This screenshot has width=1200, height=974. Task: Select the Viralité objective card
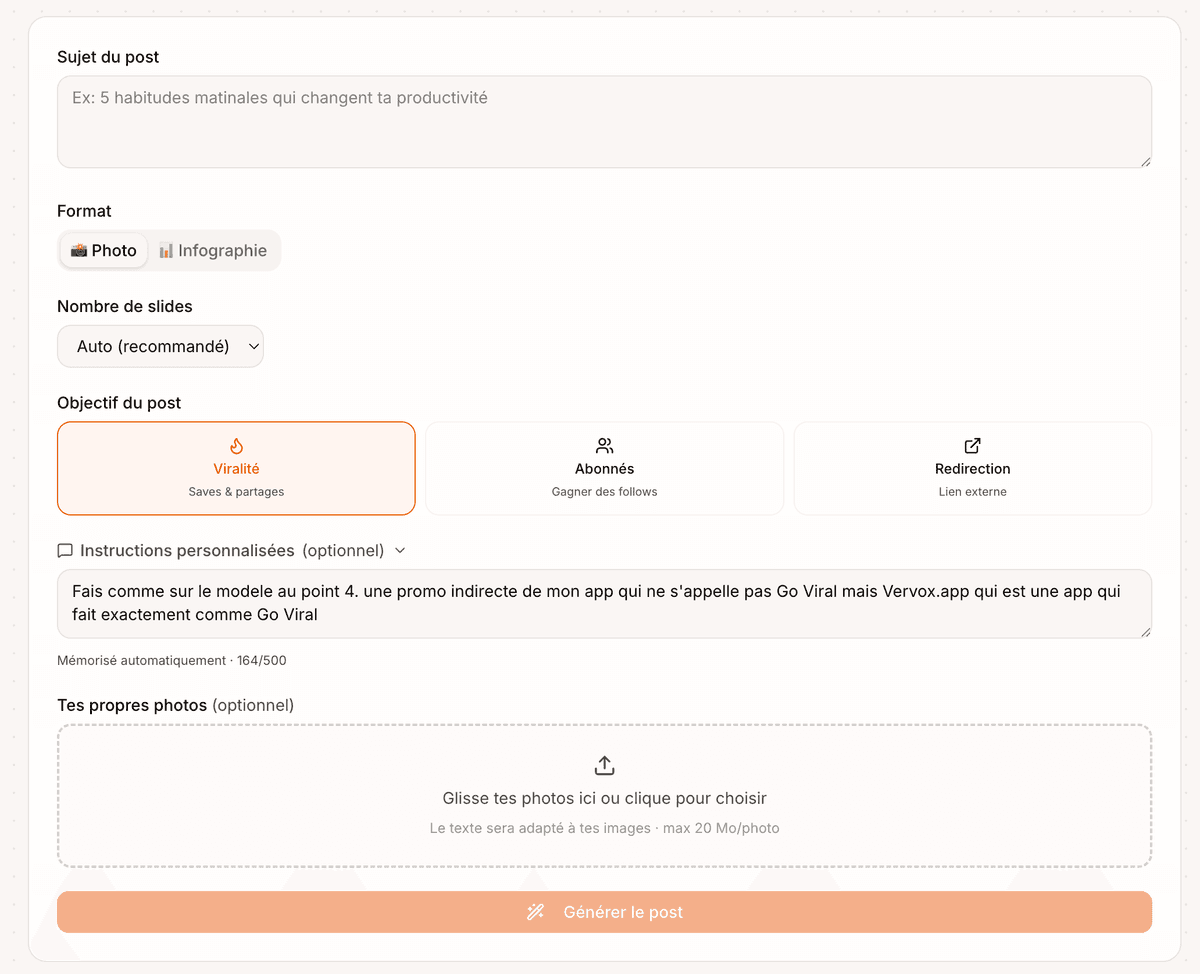[x=236, y=468]
